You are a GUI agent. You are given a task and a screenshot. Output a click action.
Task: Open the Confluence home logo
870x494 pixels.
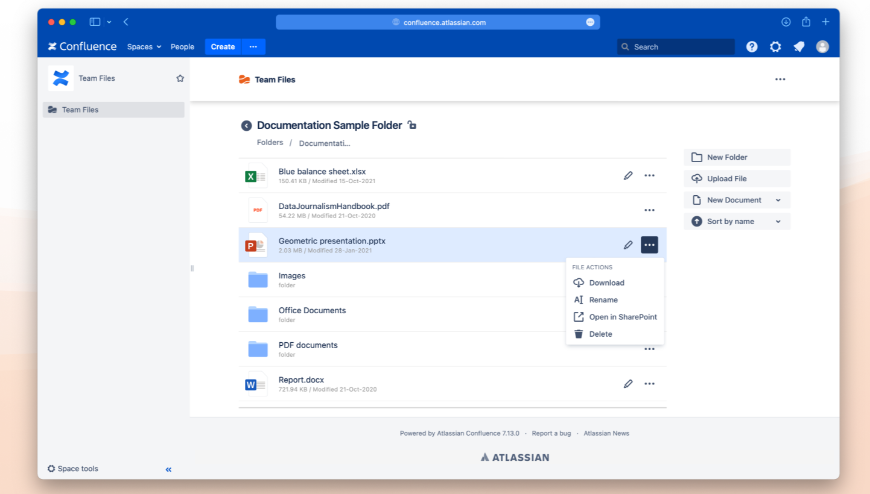(x=82, y=47)
